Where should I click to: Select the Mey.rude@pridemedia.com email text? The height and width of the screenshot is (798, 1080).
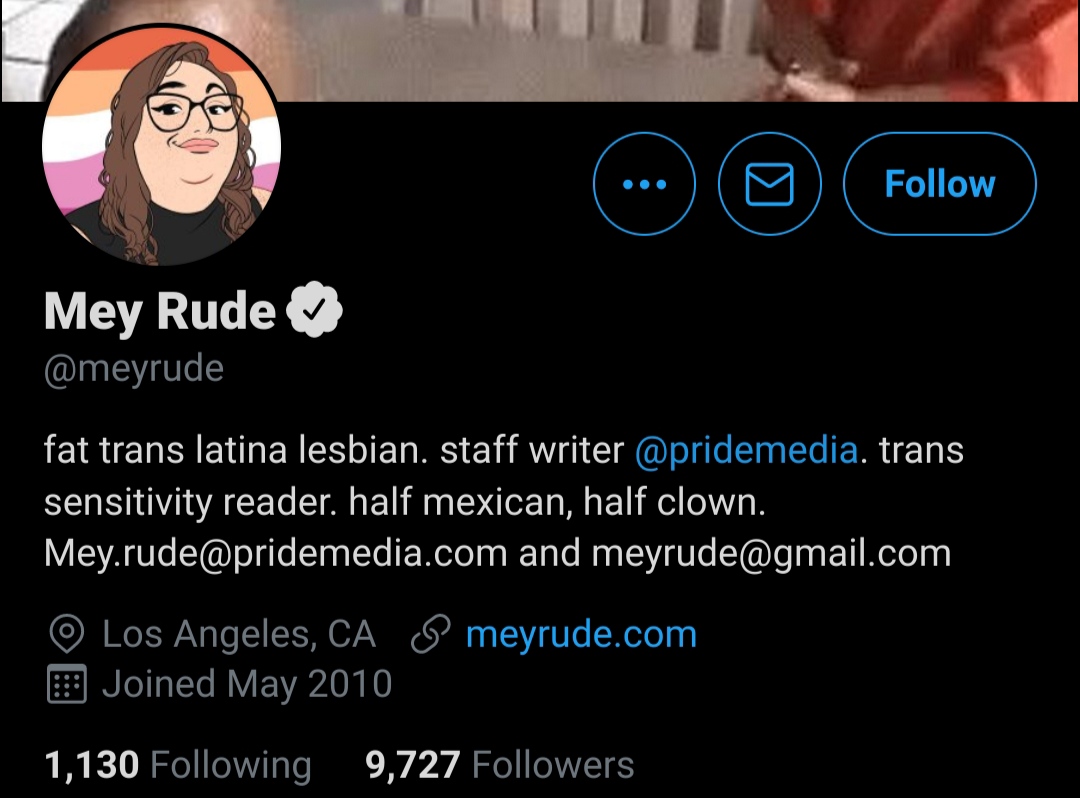coord(276,554)
